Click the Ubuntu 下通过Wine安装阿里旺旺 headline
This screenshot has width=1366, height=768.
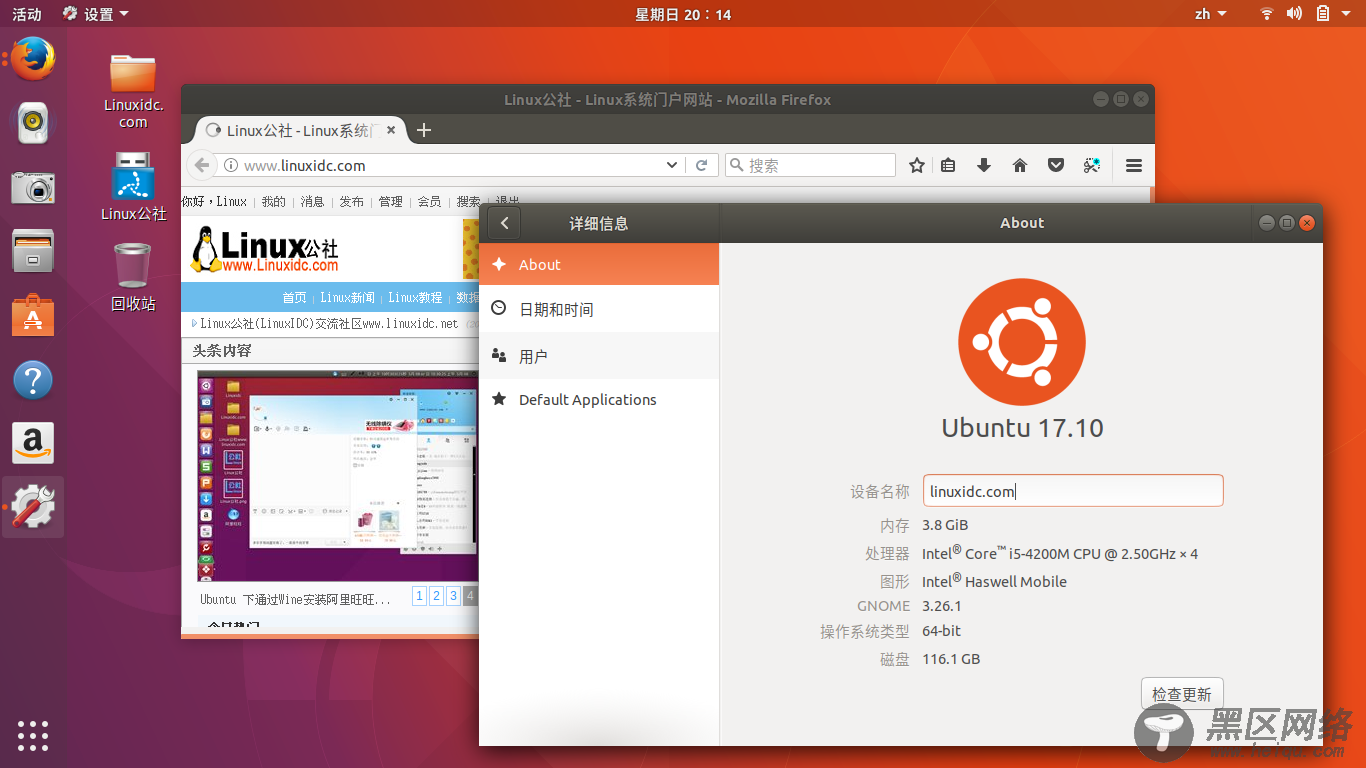[x=295, y=599]
